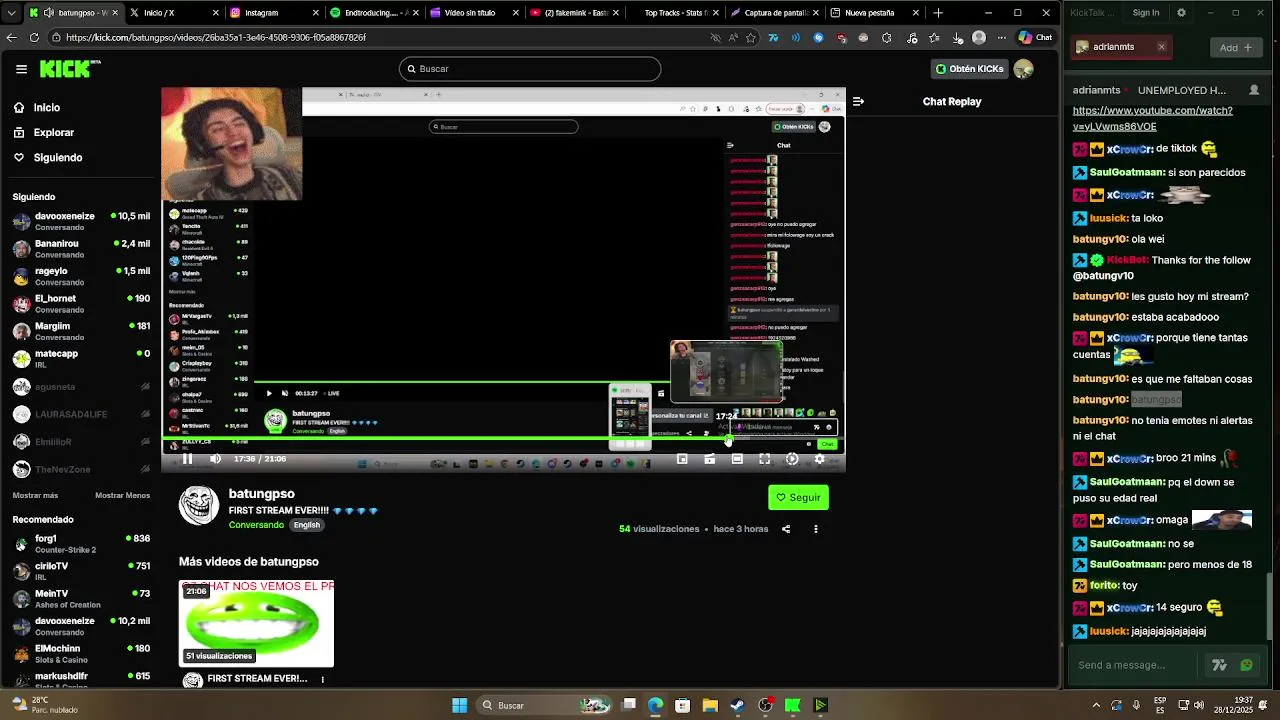Open the playback speed control

pyautogui.click(x=792, y=459)
